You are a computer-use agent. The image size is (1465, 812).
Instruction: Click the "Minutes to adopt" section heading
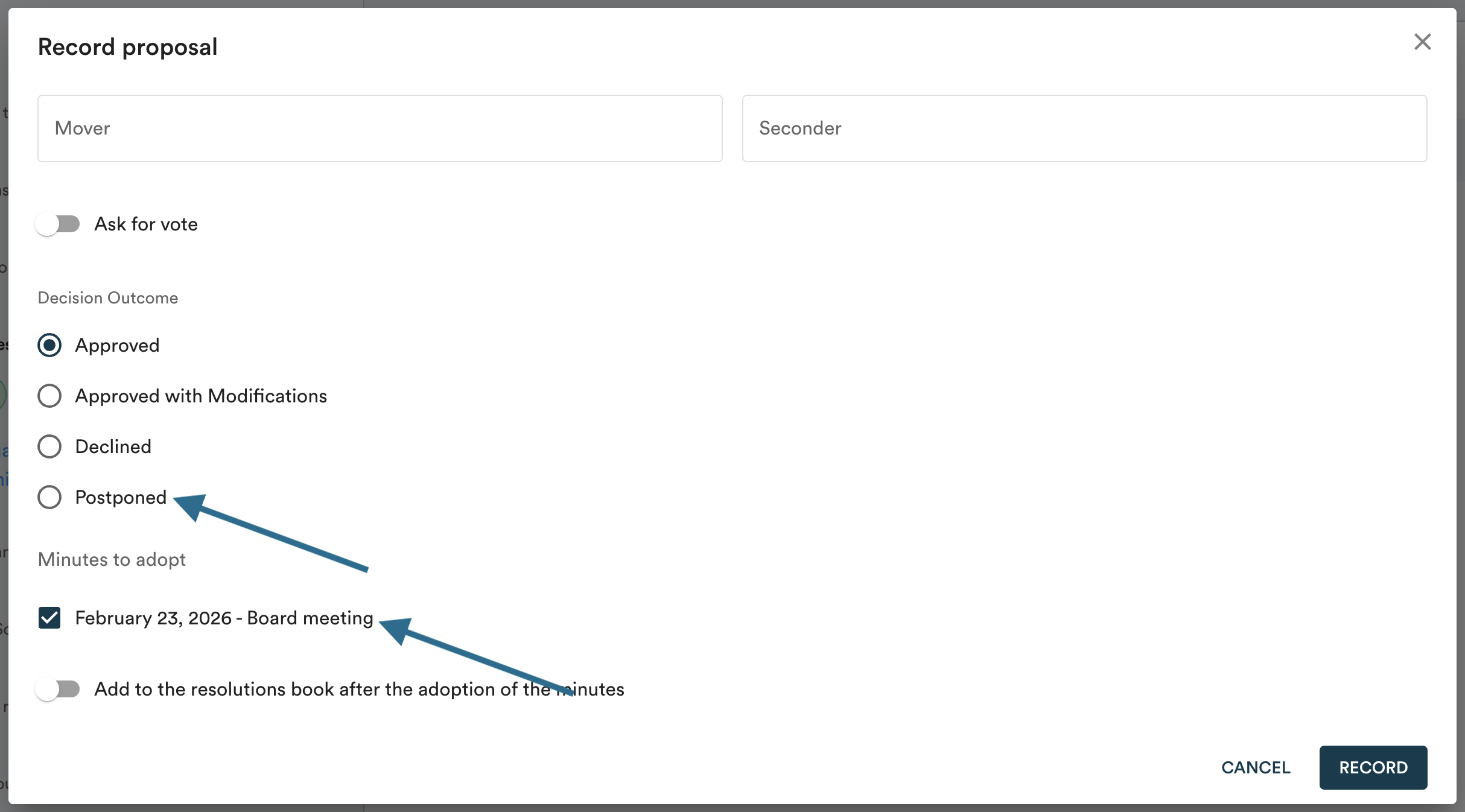(112, 560)
